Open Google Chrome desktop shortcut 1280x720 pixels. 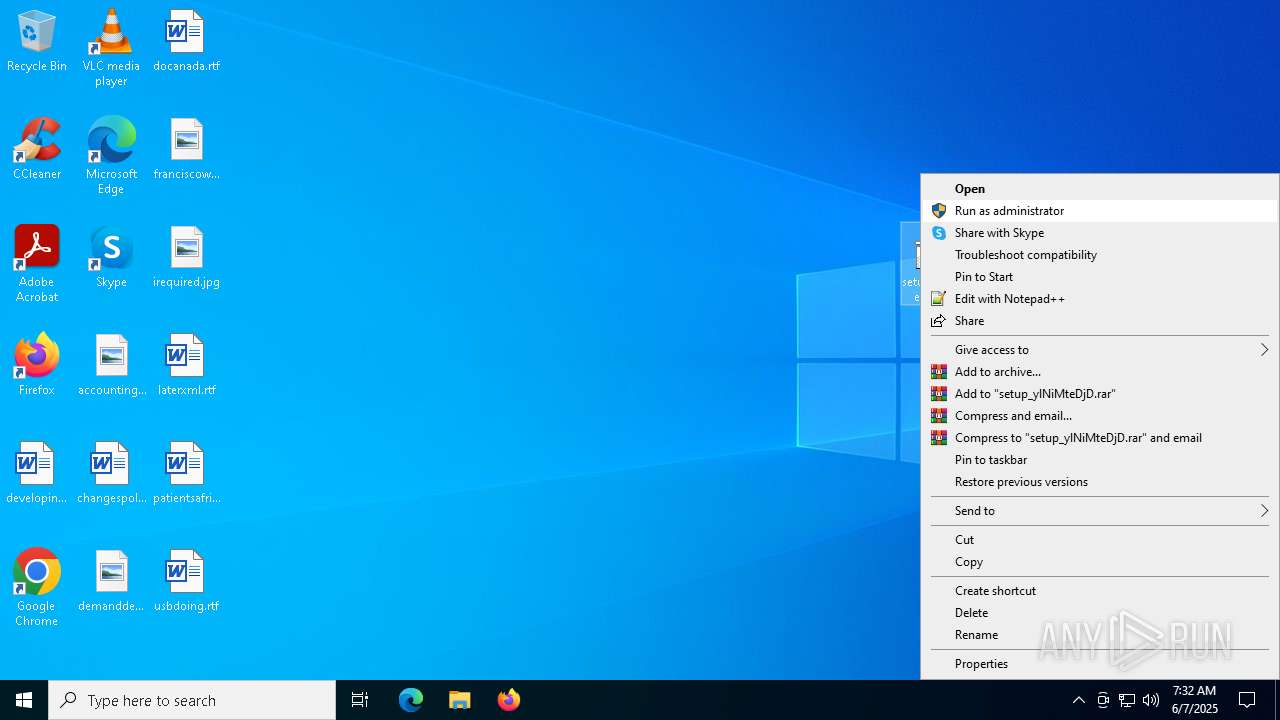[x=37, y=587]
